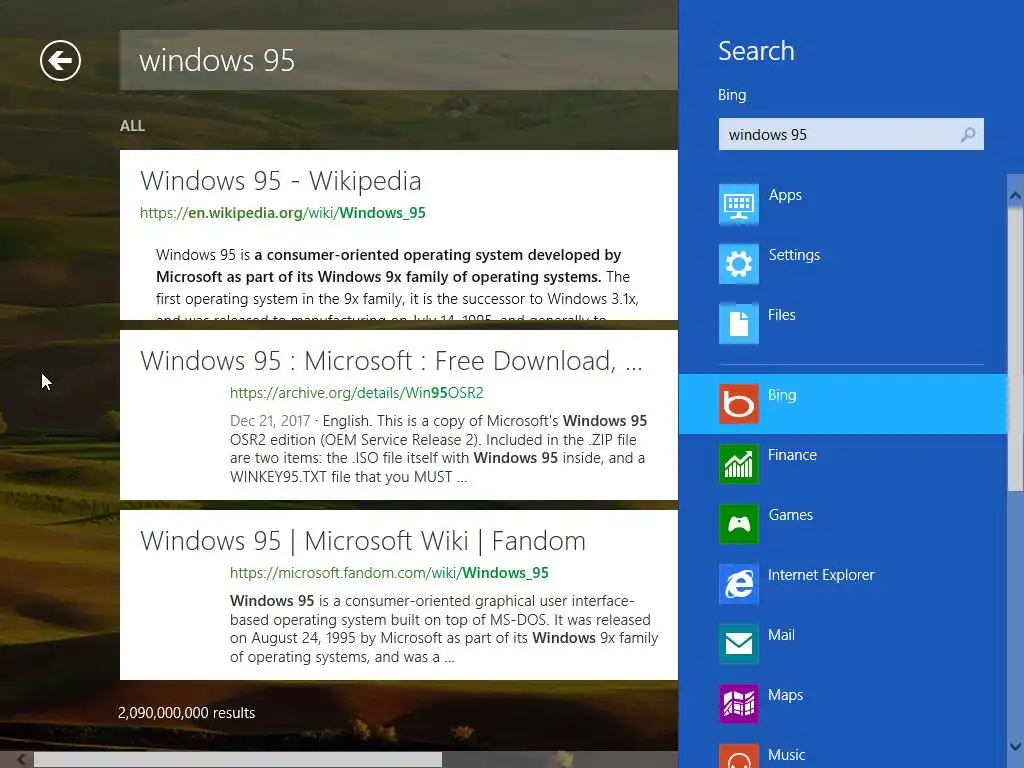Choose the Apps label in search list
The height and width of the screenshot is (768, 1024).
tap(785, 195)
